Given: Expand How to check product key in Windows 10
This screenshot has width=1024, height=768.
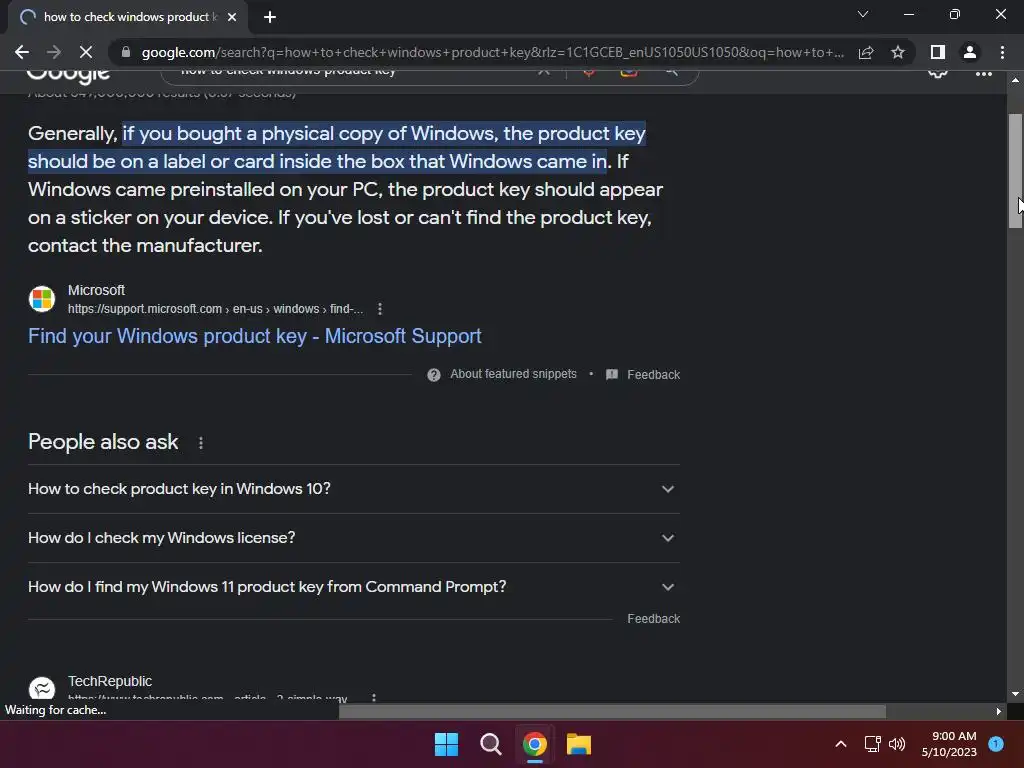Looking at the screenshot, I should coord(353,489).
